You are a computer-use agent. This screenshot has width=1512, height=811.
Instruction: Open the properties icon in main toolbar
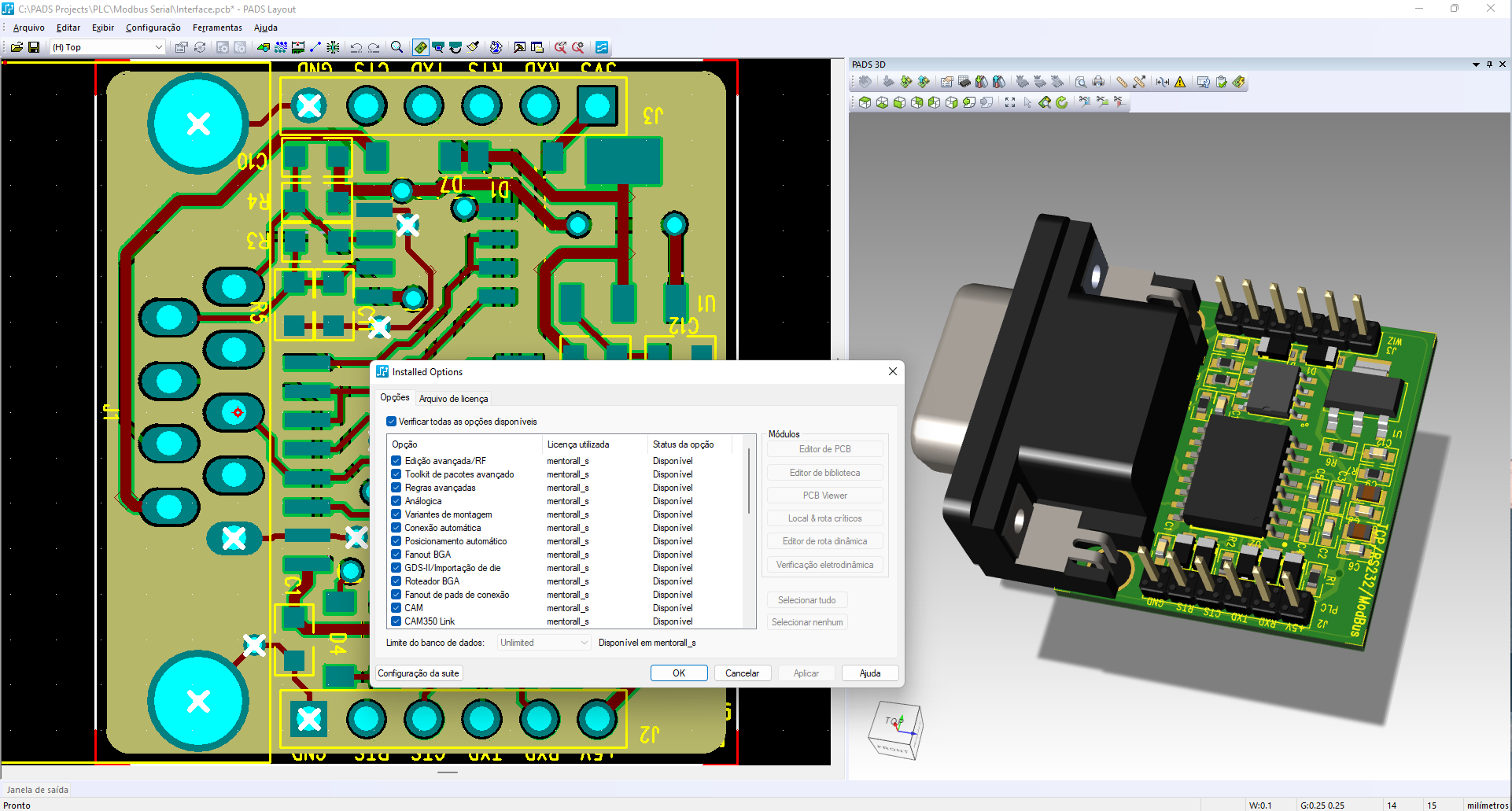click(x=181, y=47)
